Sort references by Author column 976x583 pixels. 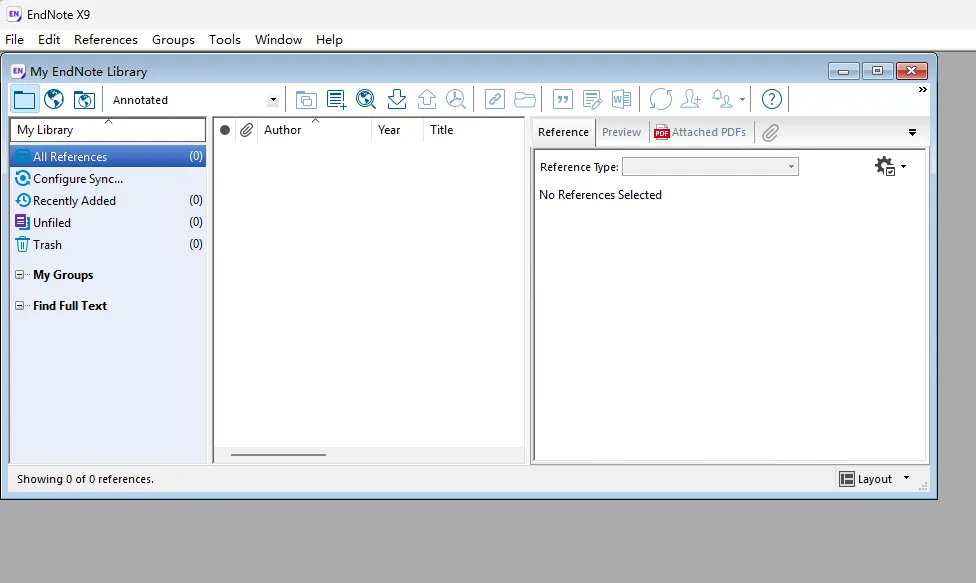(x=314, y=130)
